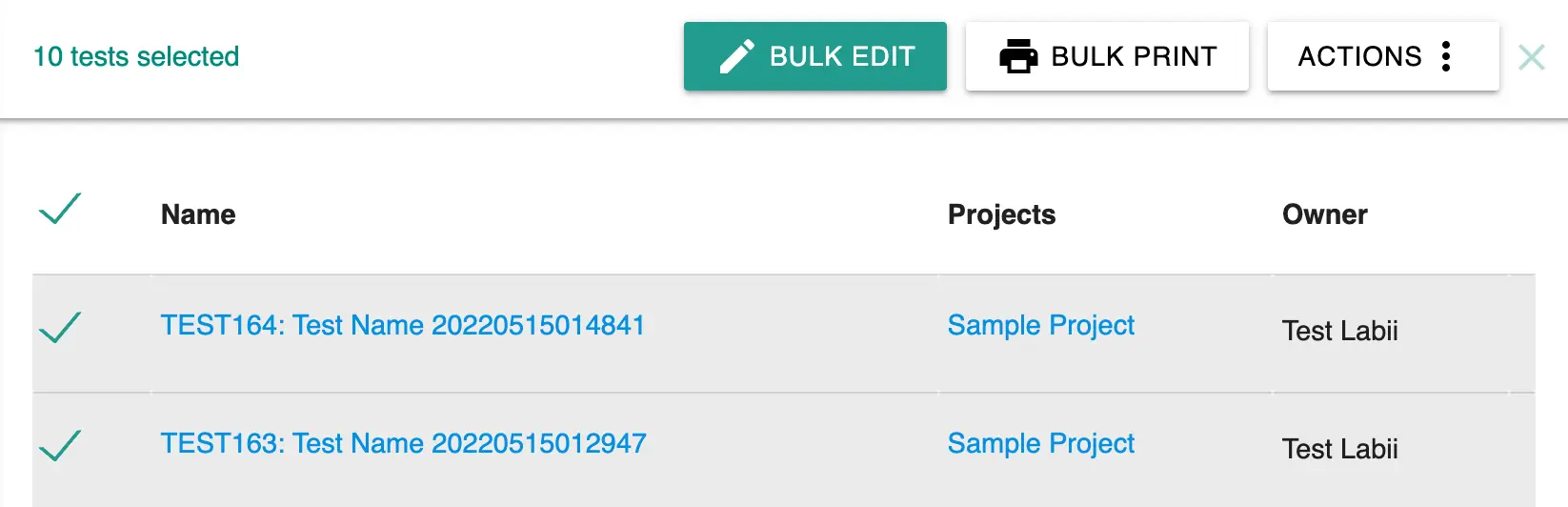Click the BULK EDIT button
This screenshot has height=507, width=1568.
pos(815,56)
